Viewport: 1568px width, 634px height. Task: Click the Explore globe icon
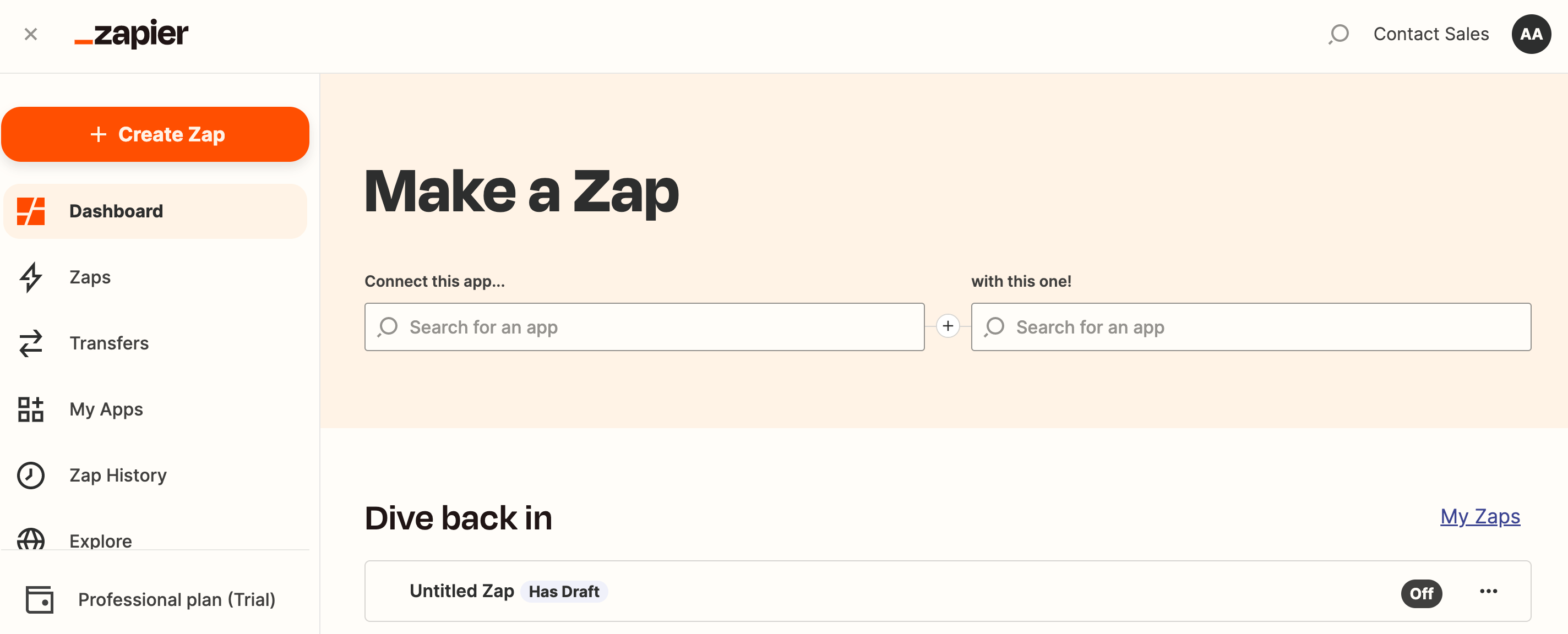click(x=30, y=539)
